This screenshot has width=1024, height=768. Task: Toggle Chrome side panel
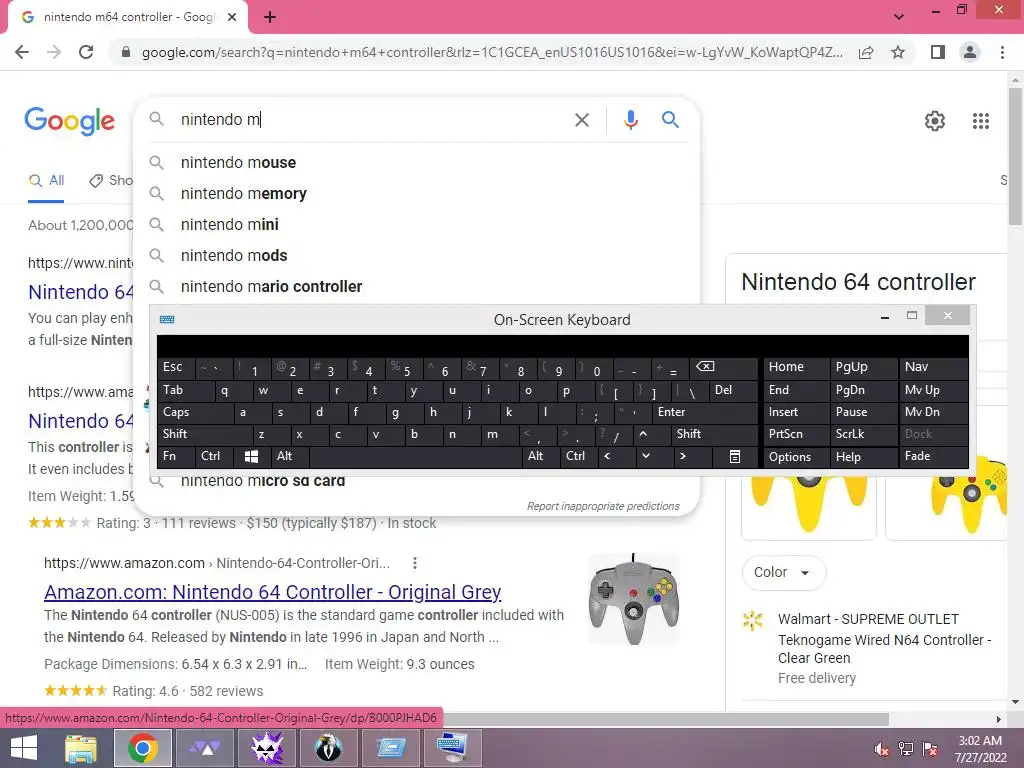(x=938, y=52)
